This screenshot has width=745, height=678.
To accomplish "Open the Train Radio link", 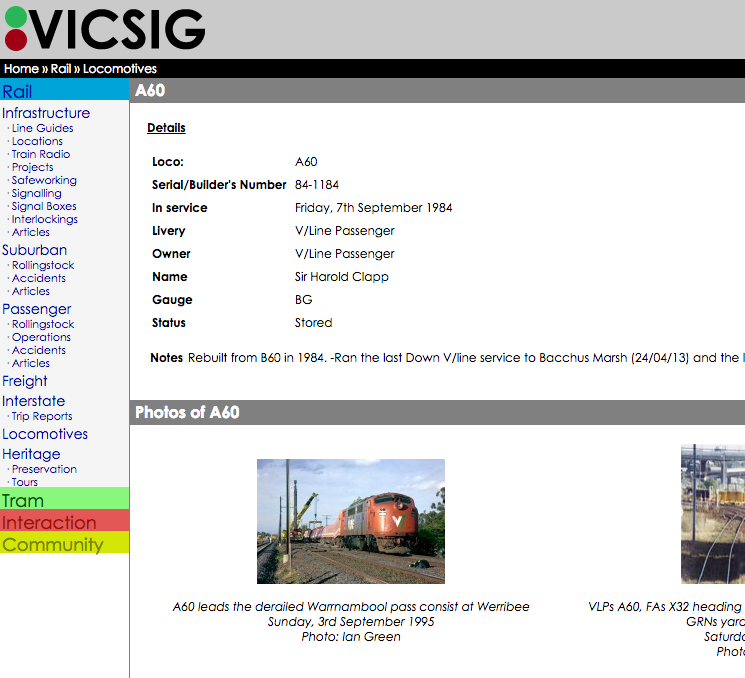I will pos(41,154).
